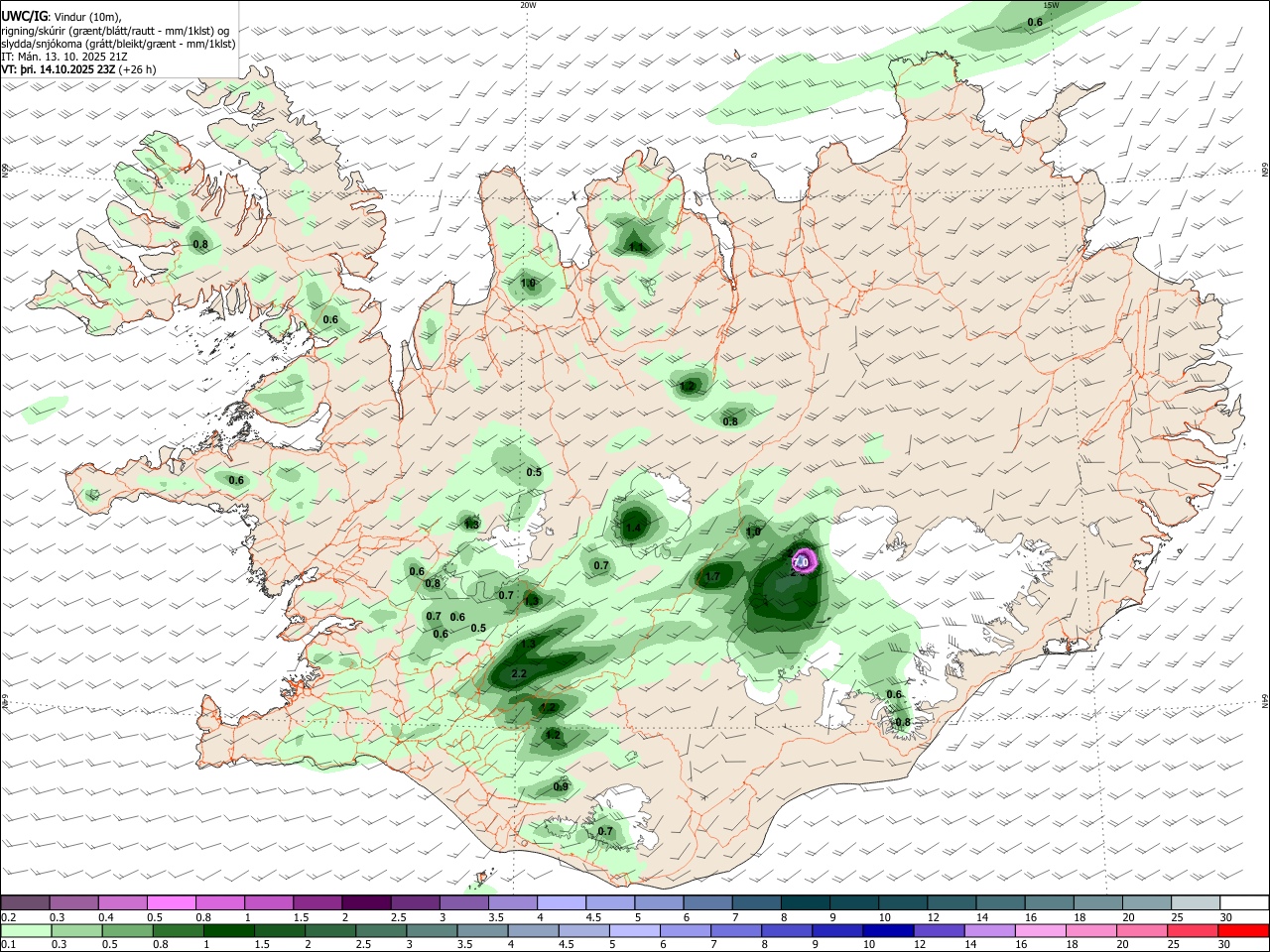1270x952 pixels.
Task: Click the "rigning/skúrir" legend description line
Action: coord(115,31)
